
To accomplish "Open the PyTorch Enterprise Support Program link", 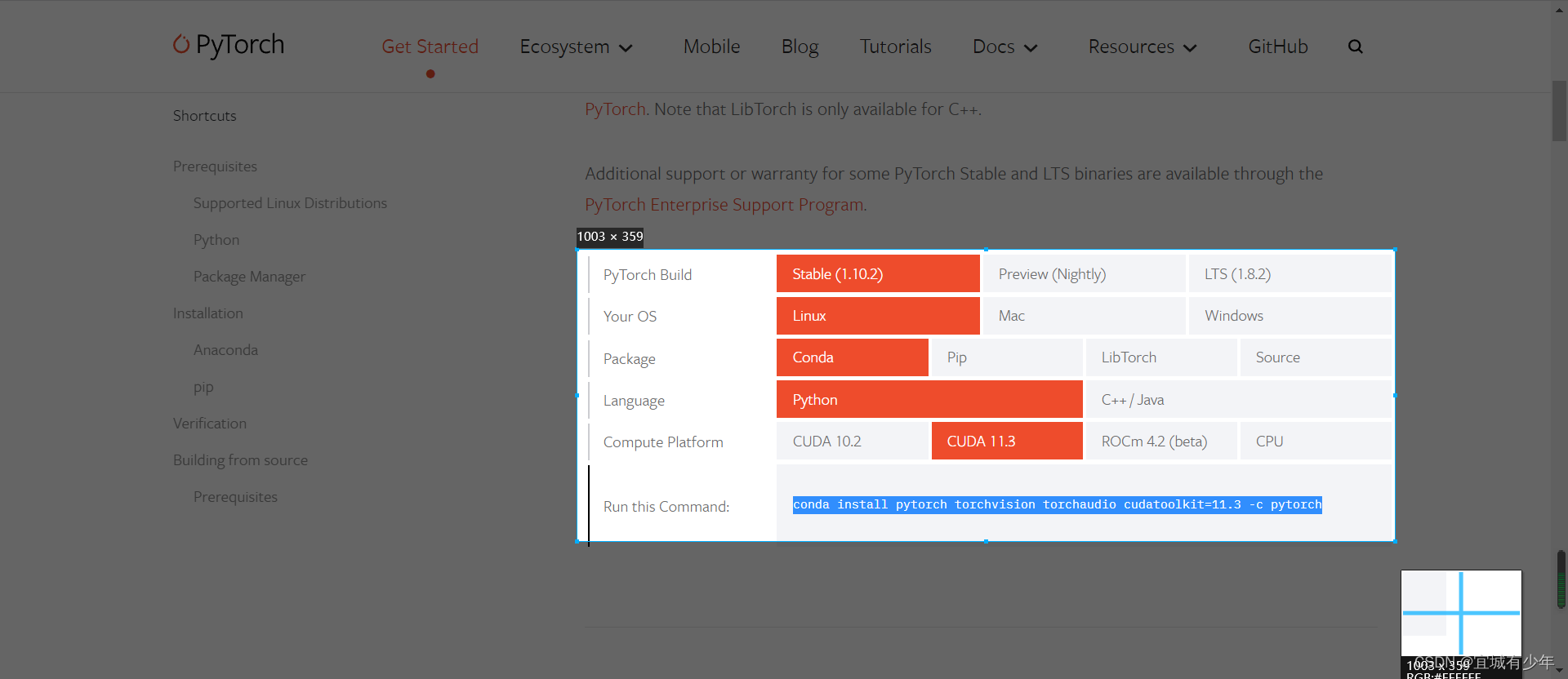I will [724, 205].
